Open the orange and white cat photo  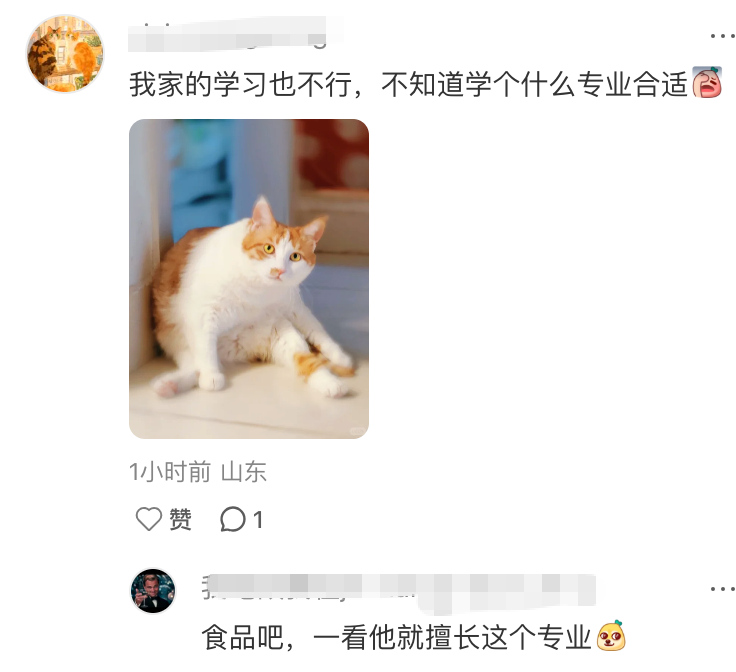click(249, 279)
